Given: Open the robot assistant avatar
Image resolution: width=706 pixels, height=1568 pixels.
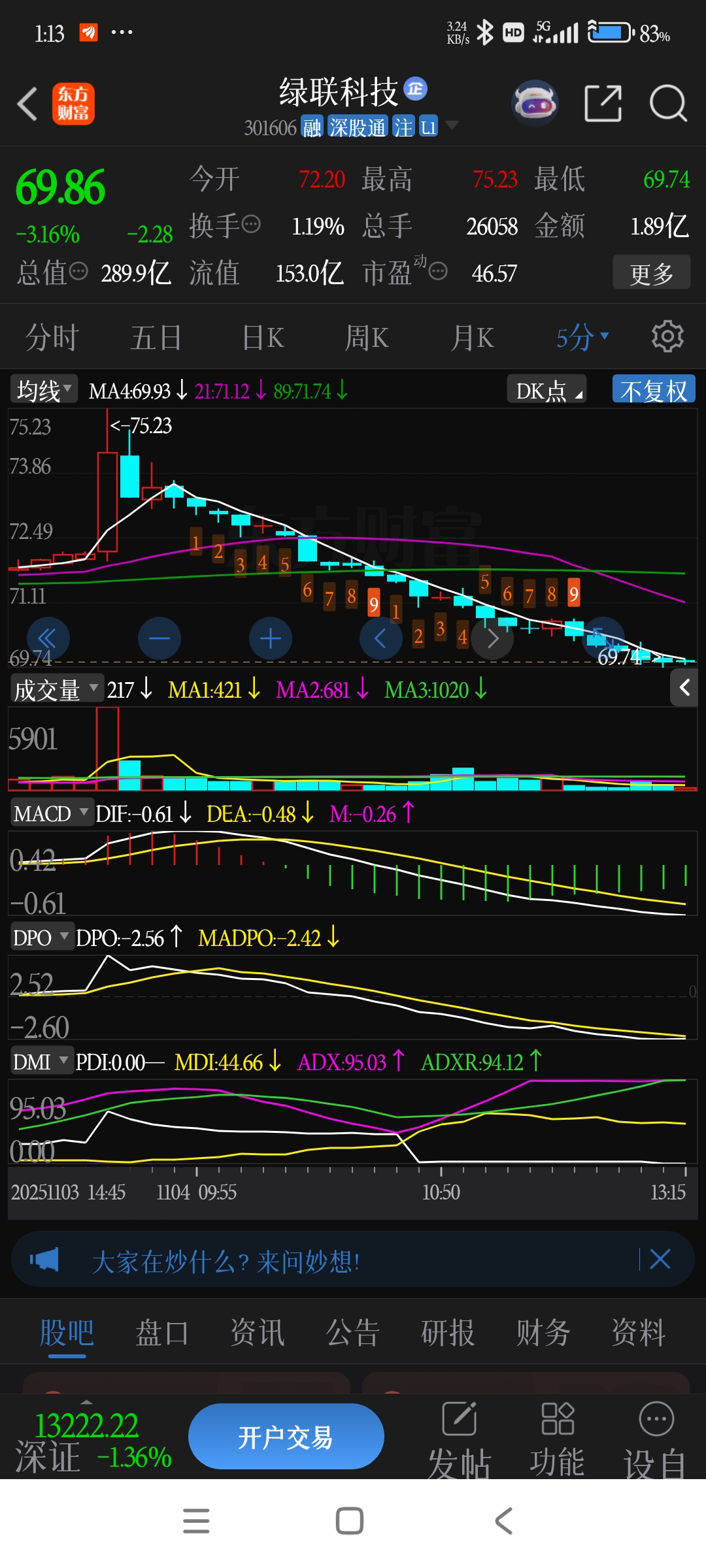Looking at the screenshot, I should pyautogui.click(x=535, y=103).
